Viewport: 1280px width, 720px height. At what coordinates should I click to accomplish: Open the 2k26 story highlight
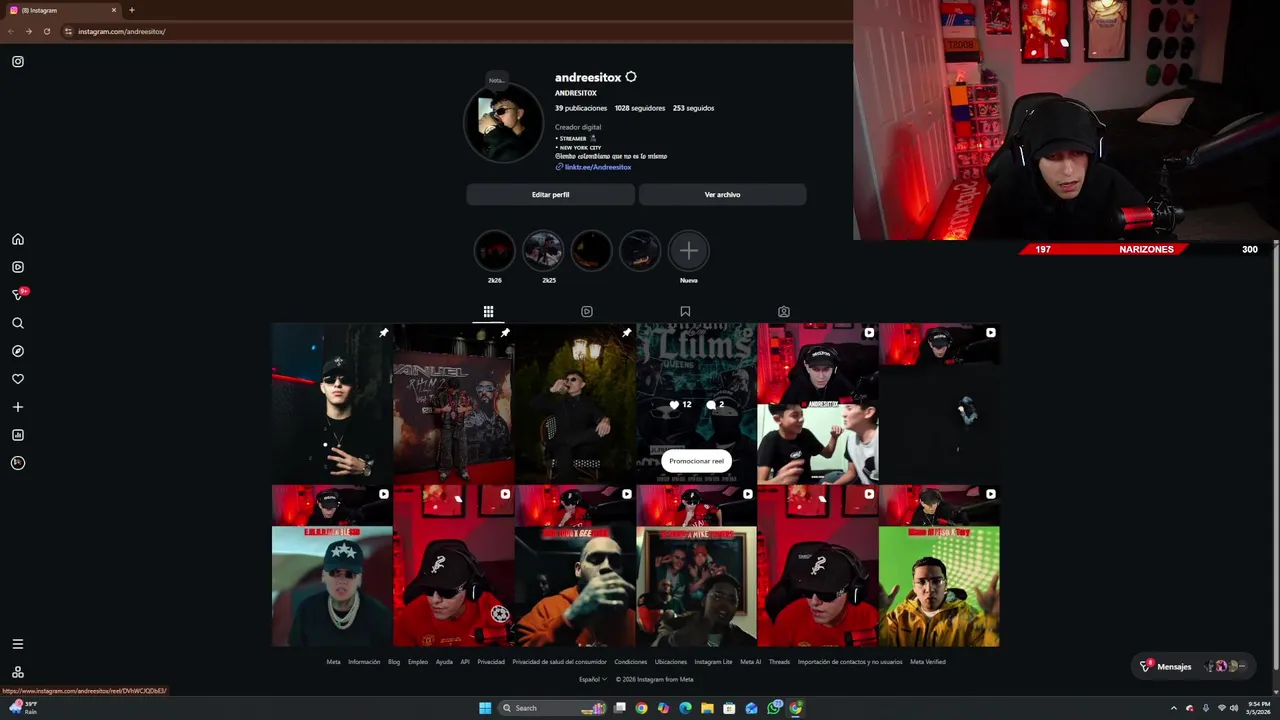click(494, 251)
